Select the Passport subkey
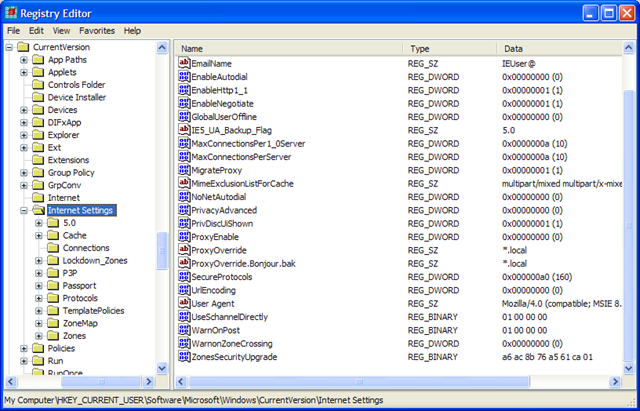Screen dimensions: 640x411 (x=79, y=286)
